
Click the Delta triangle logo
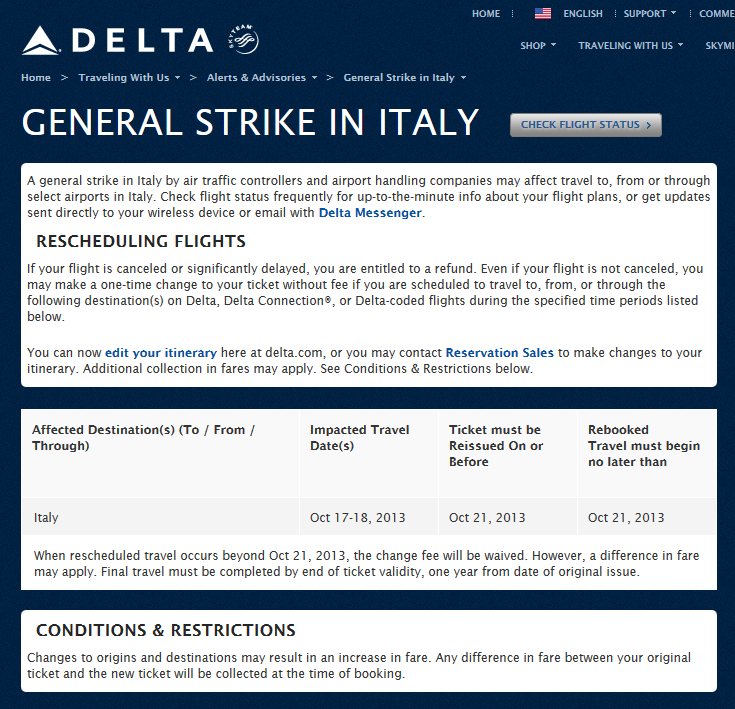pos(42,40)
